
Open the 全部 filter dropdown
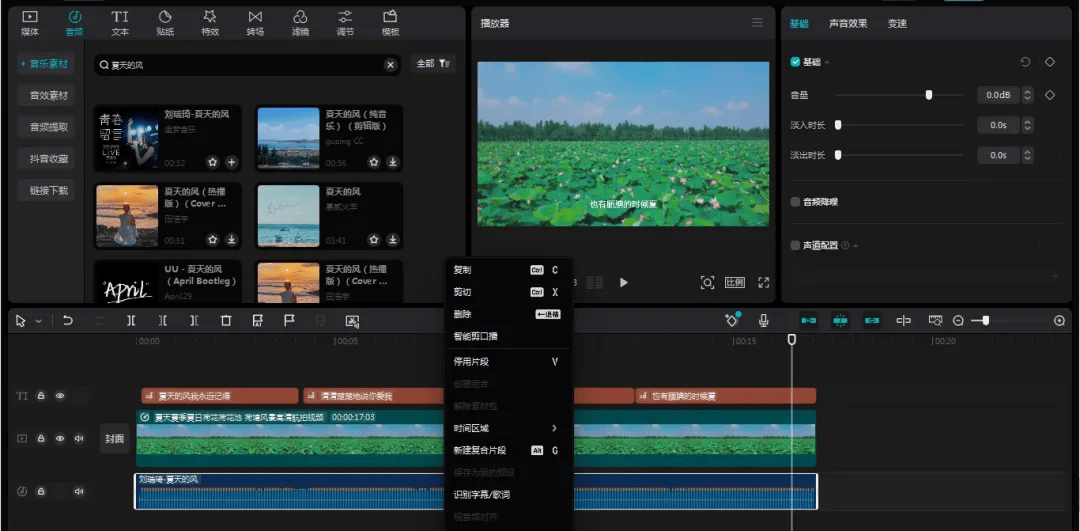433,63
